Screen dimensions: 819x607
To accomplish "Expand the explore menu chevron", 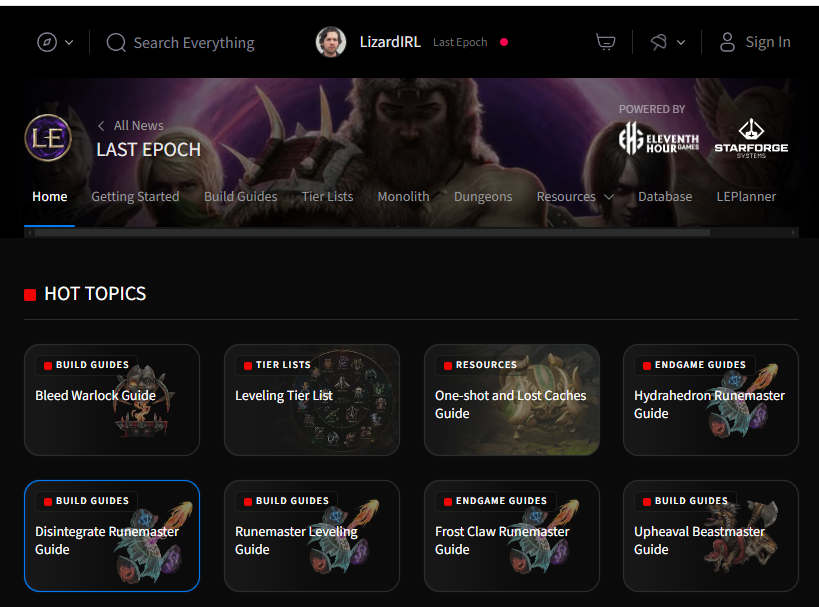I will tap(69, 42).
